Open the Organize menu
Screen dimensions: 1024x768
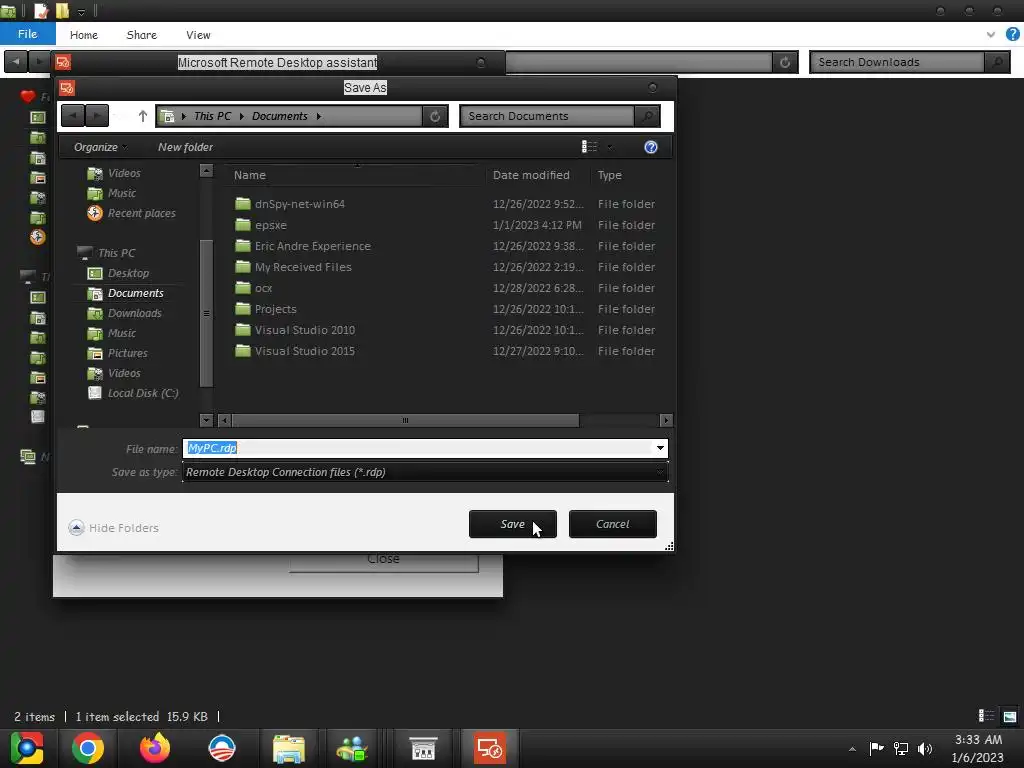click(x=101, y=147)
